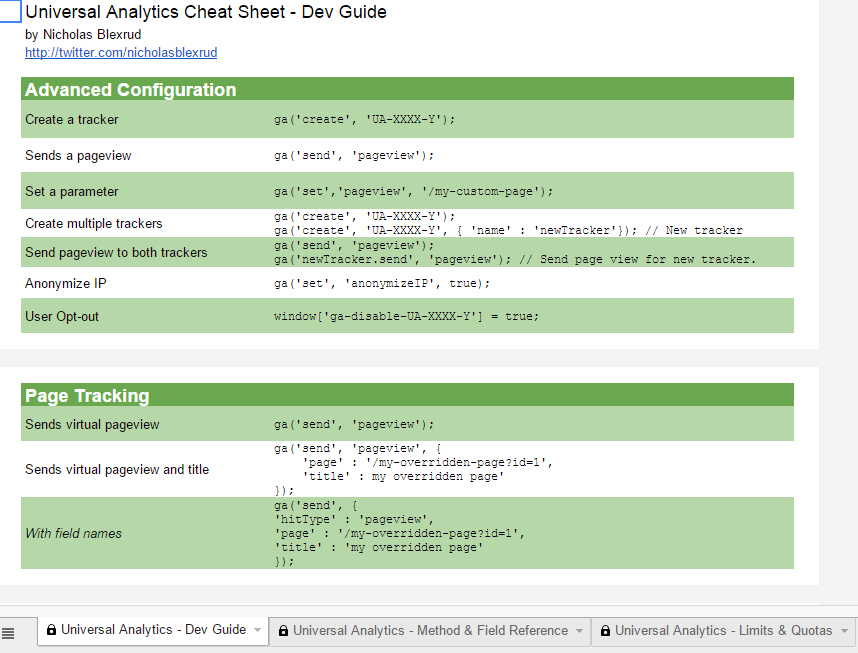This screenshot has height=653, width=858.
Task: Select the Cheat Sheet title text
Action: (206, 12)
